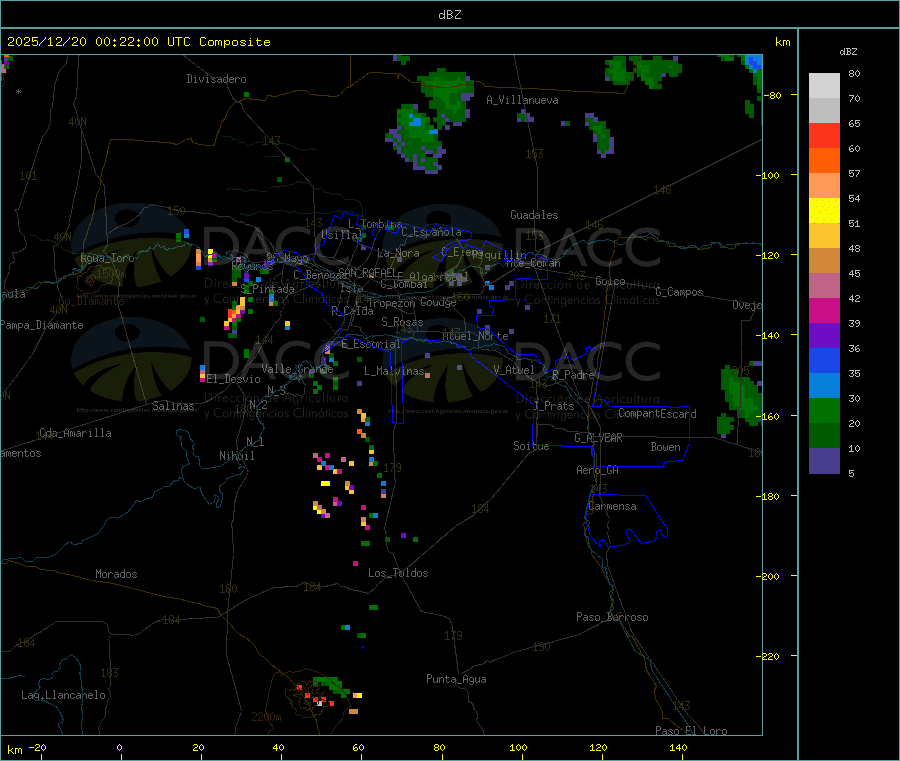
Task: Click the Pampa_Diamante map label
Action: click(42, 325)
